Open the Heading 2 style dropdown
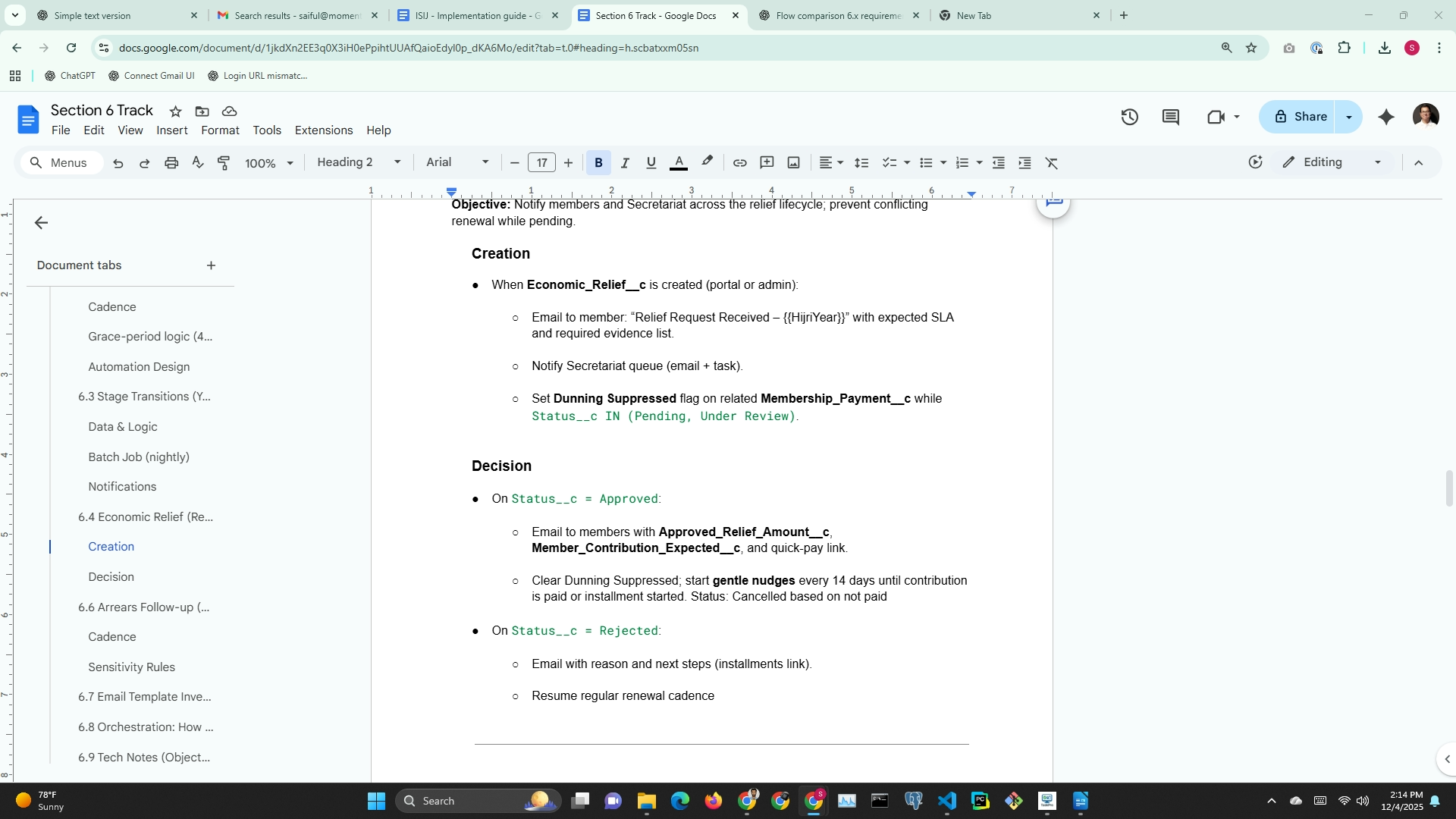Screen dimensions: 1456x819 [358, 162]
